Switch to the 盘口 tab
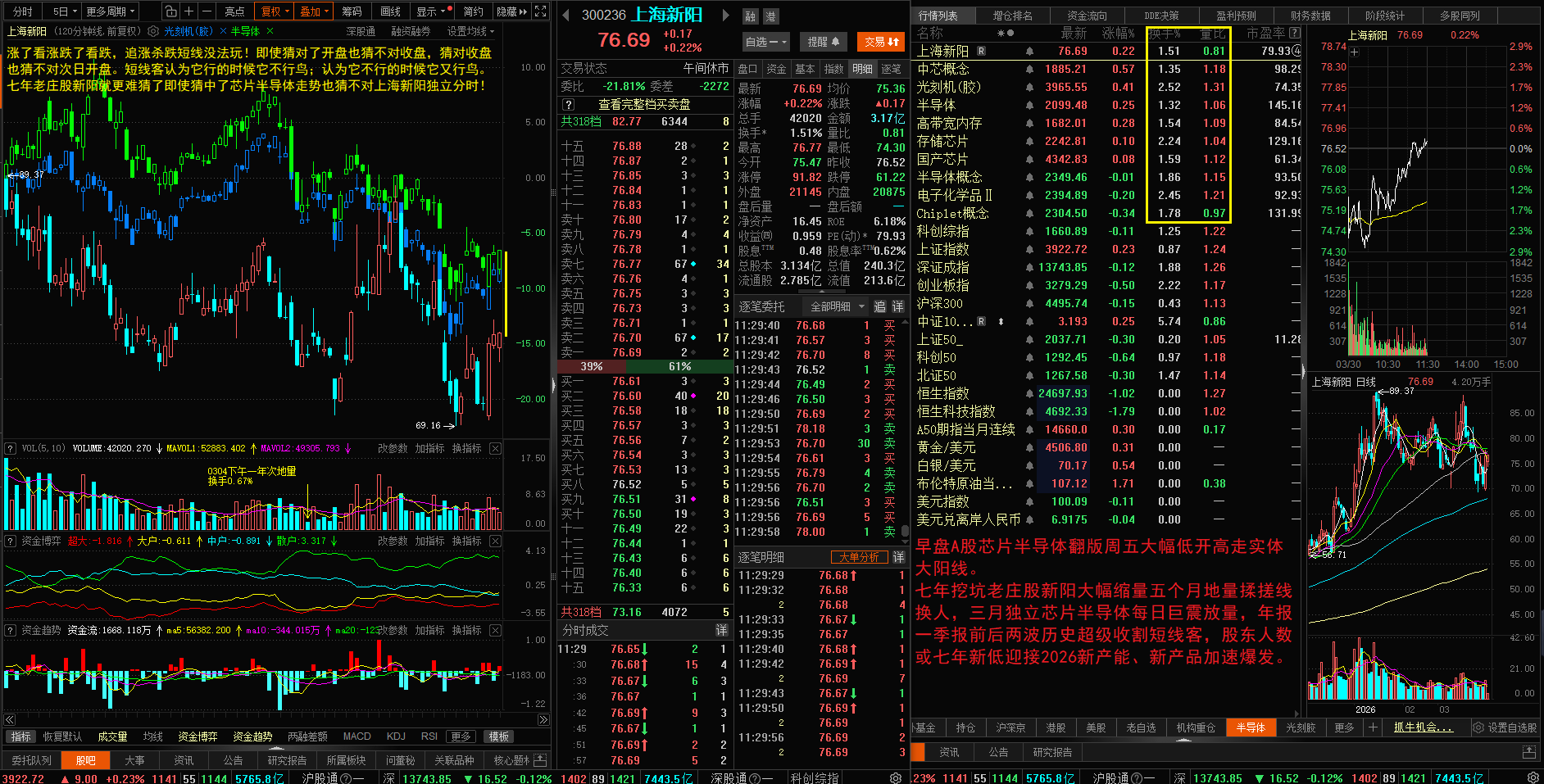The image size is (1544, 784). pyautogui.click(x=747, y=69)
